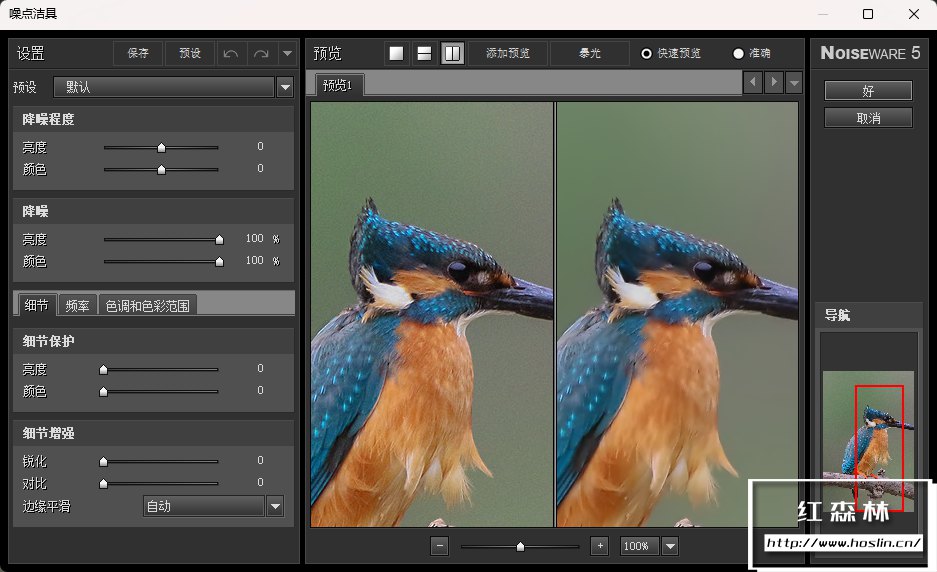Click the 边缘平滑 dropdown arrow

275,506
